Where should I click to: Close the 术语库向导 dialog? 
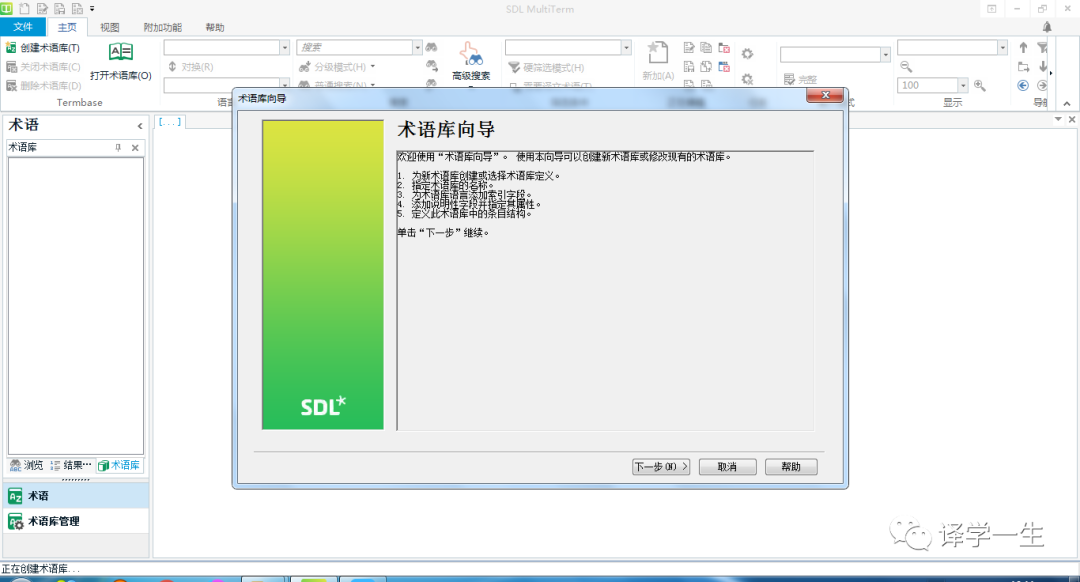click(x=825, y=95)
